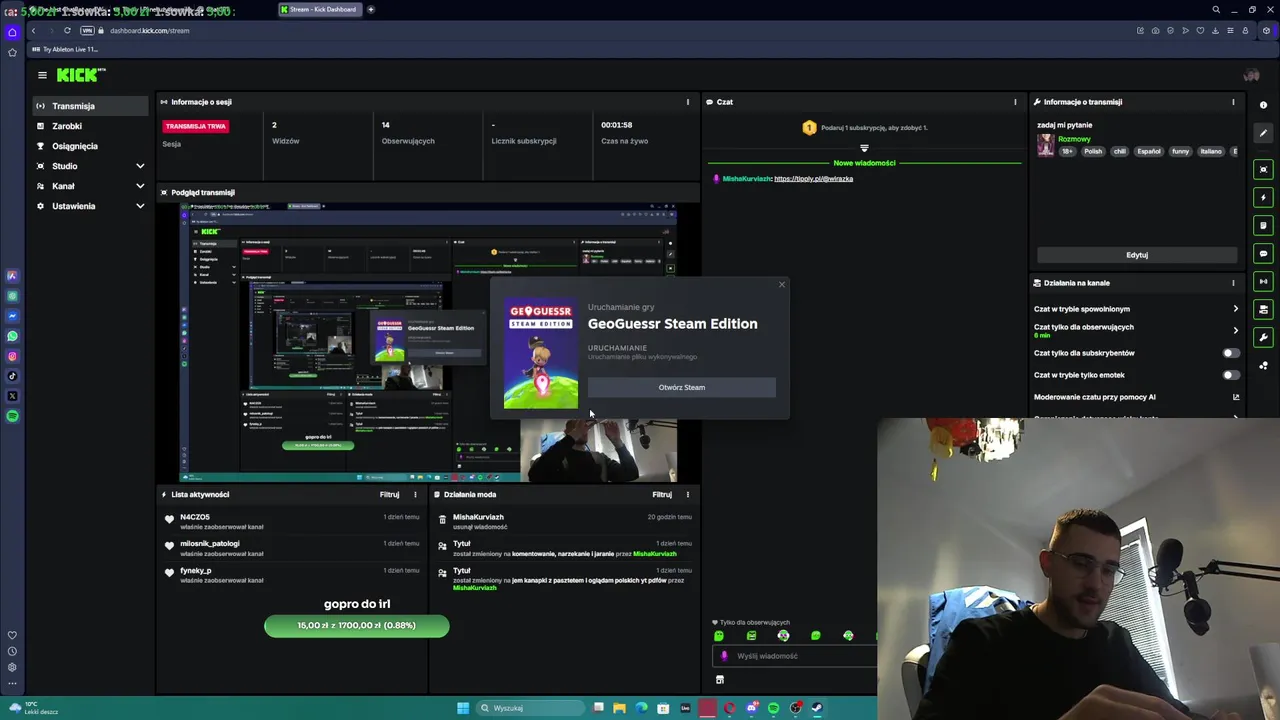The width and height of the screenshot is (1280, 720).
Task: Open TikTok in the Opera sidebar
Action: tap(12, 376)
